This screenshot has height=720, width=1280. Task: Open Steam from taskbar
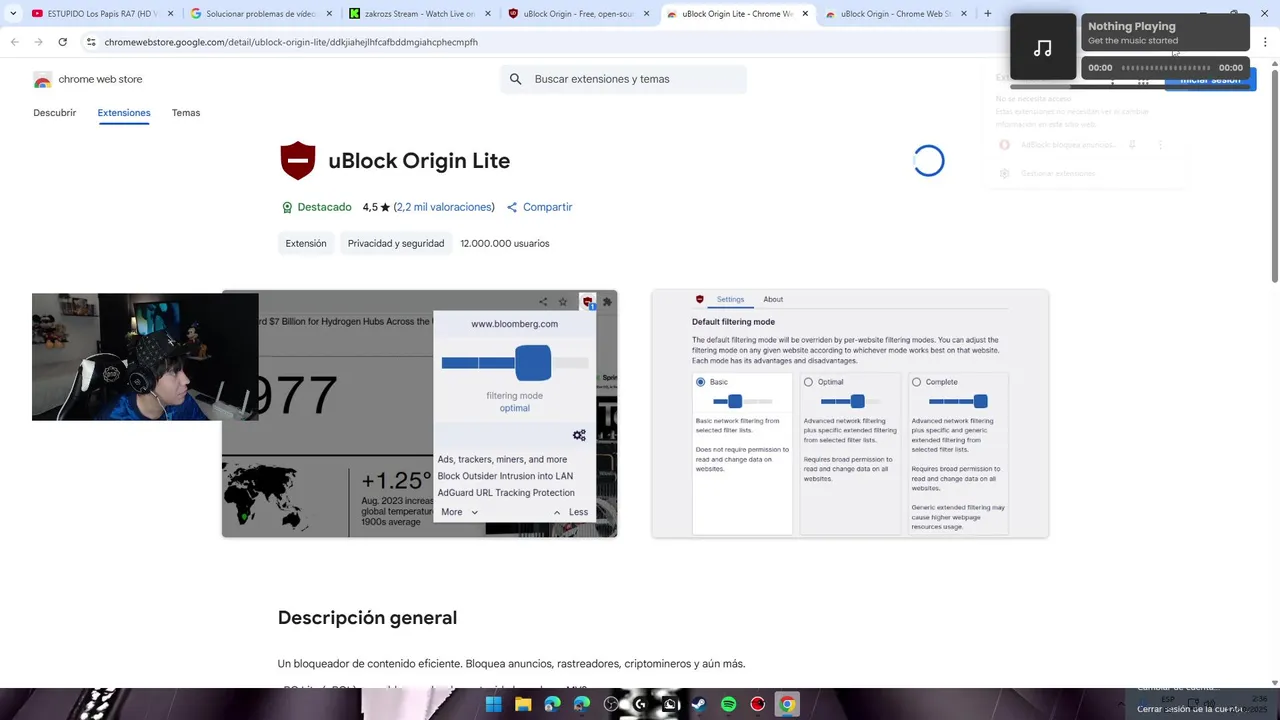(x=699, y=705)
